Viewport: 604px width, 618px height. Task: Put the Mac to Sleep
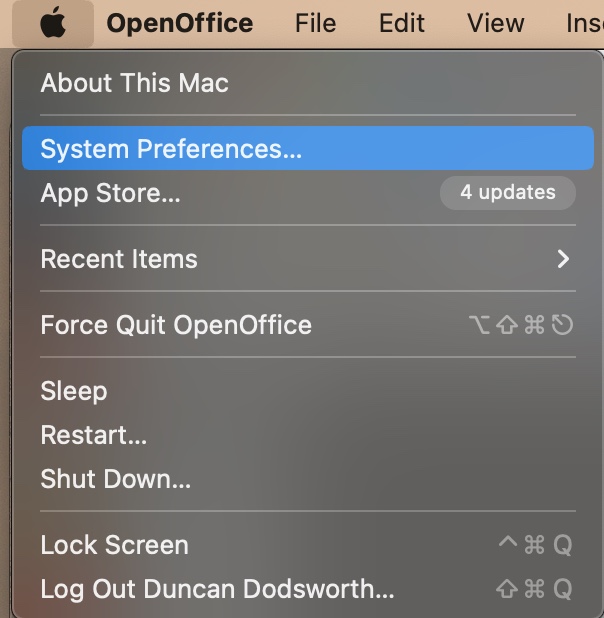pos(74,391)
